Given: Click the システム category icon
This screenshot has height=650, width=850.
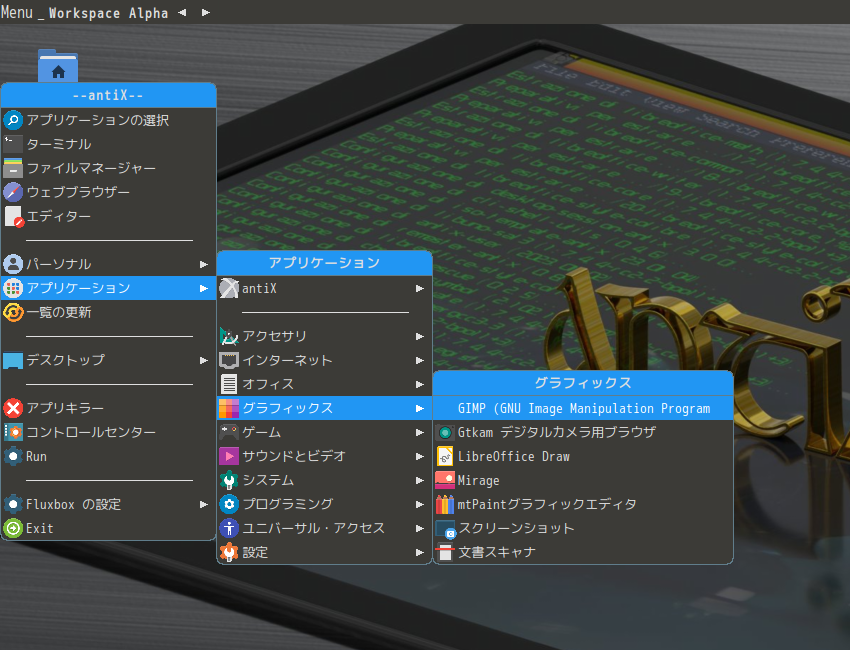Looking at the screenshot, I should pyautogui.click(x=229, y=480).
